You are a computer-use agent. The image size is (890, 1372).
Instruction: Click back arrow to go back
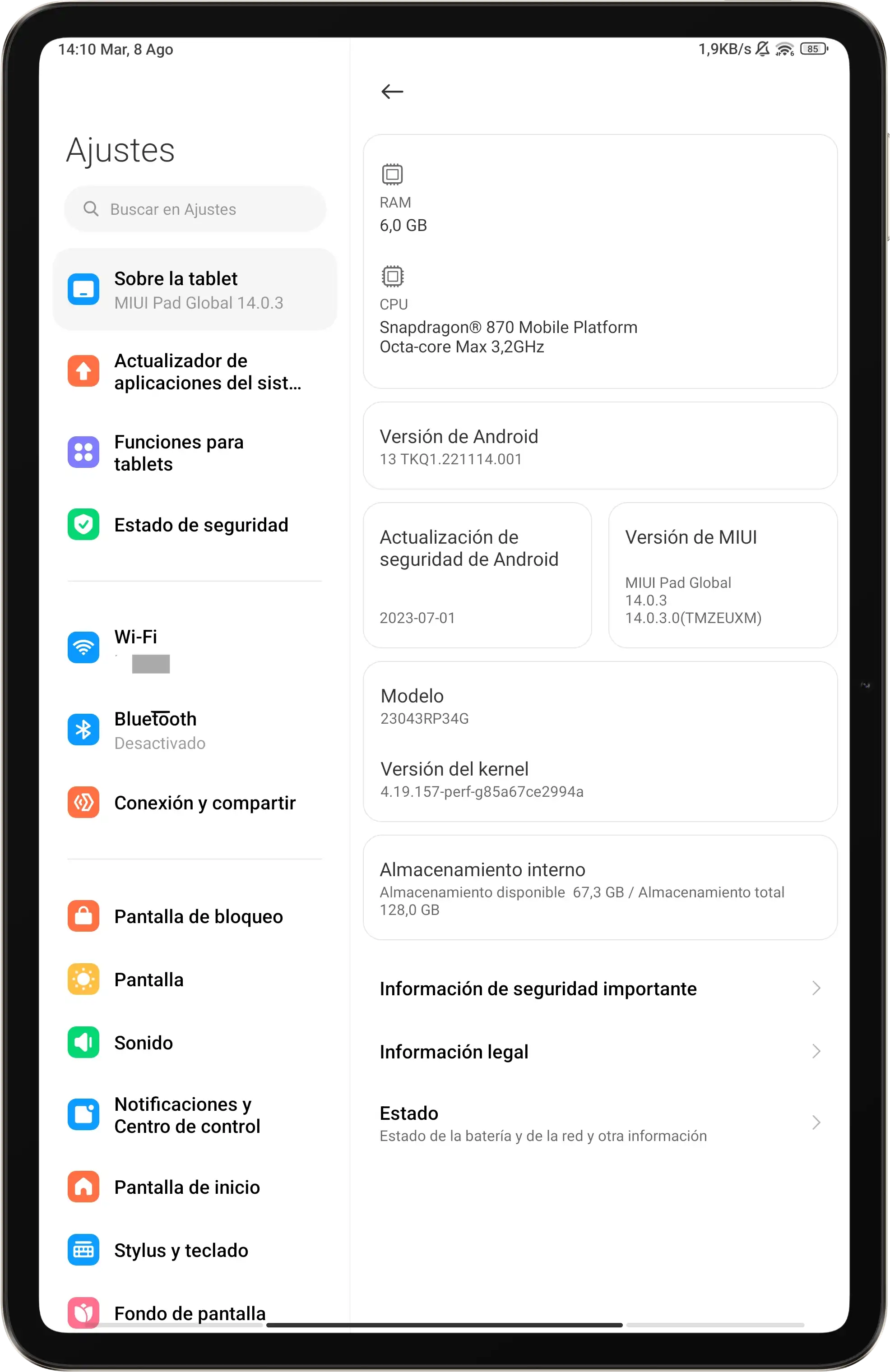393,92
